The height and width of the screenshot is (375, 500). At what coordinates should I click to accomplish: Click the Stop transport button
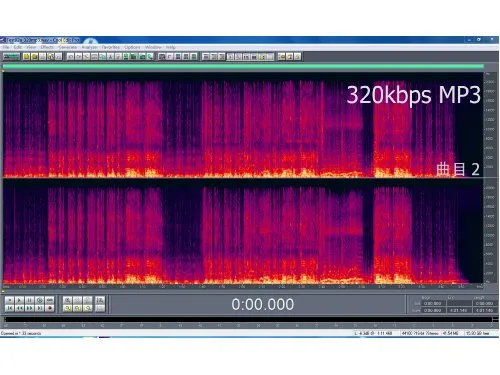(x=9, y=300)
